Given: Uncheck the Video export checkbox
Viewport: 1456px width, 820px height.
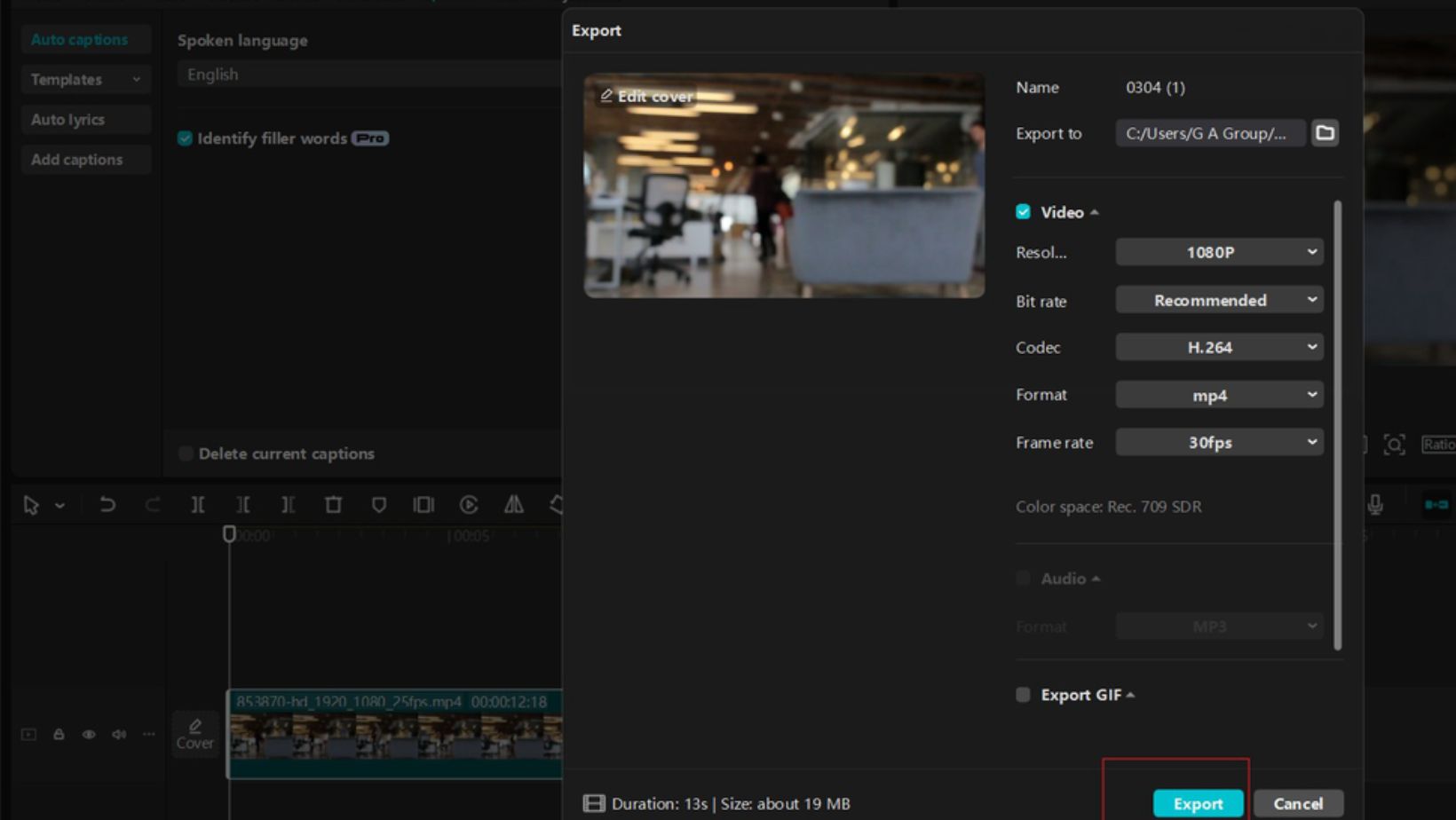Looking at the screenshot, I should (1023, 211).
